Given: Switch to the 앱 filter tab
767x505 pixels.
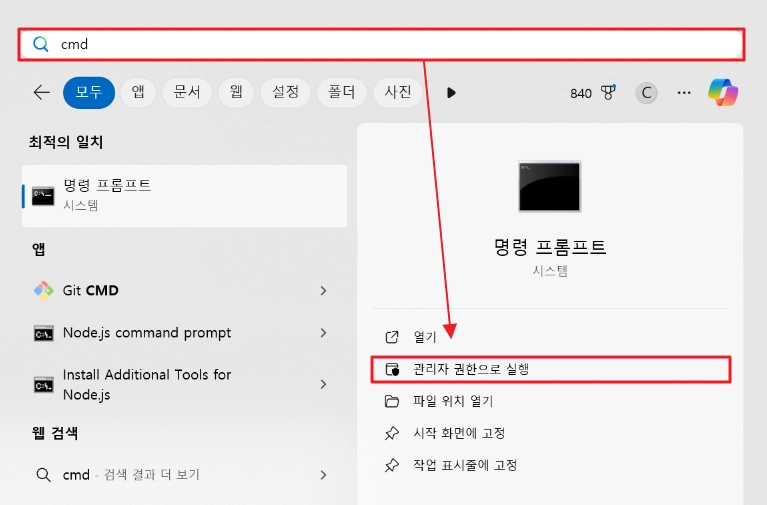Looking at the screenshot, I should pyautogui.click(x=138, y=92).
